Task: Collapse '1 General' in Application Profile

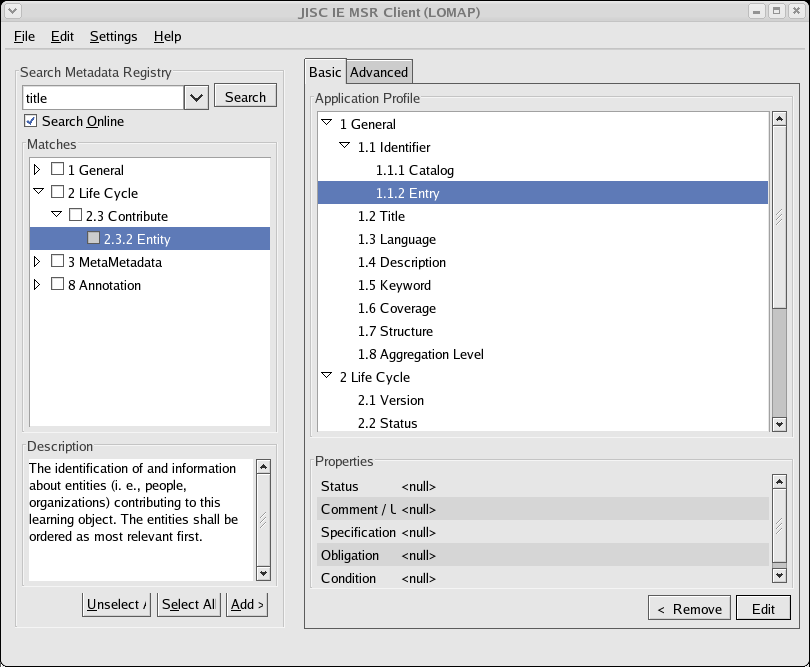Action: pos(326,123)
